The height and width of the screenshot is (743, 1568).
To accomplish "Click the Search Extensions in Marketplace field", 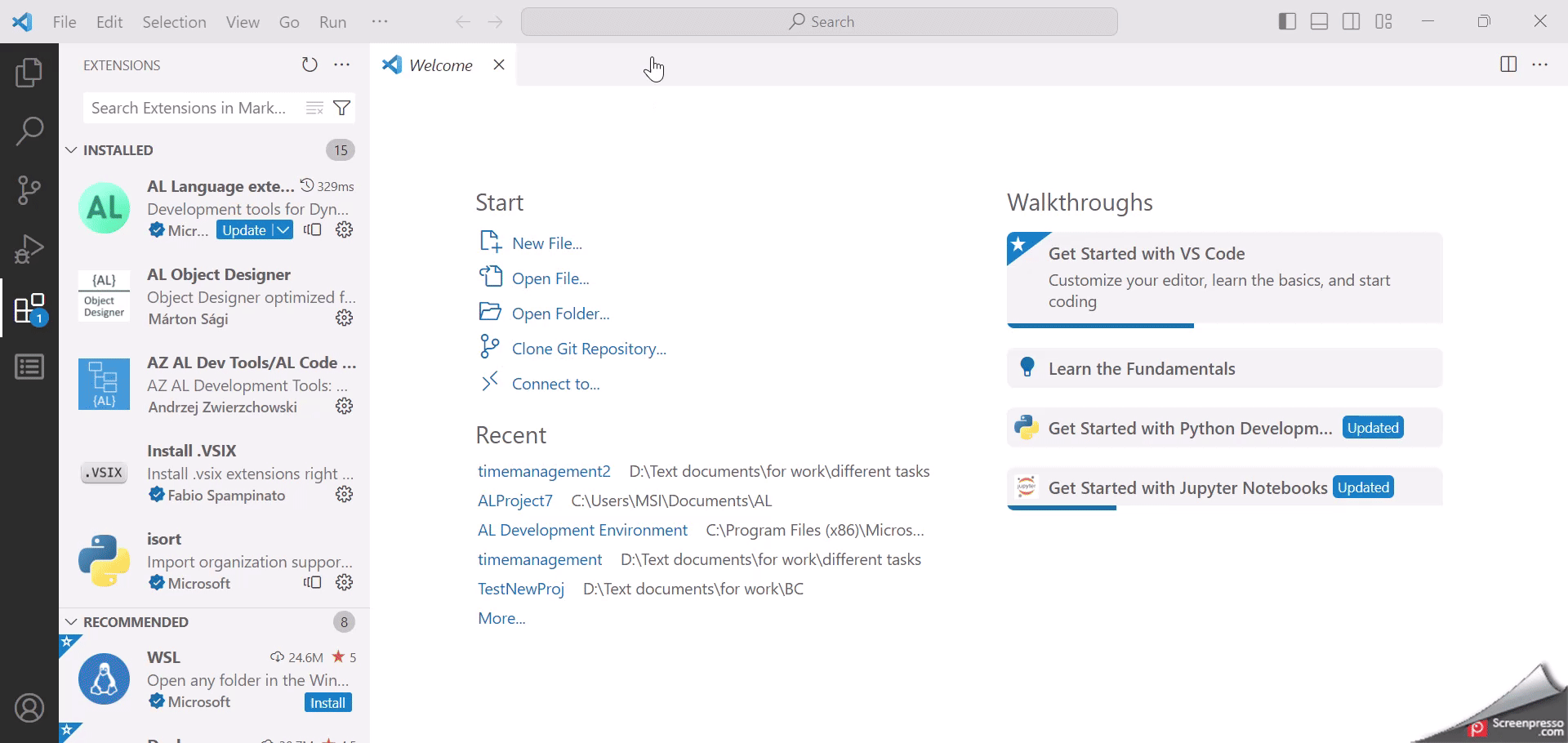I will (189, 108).
